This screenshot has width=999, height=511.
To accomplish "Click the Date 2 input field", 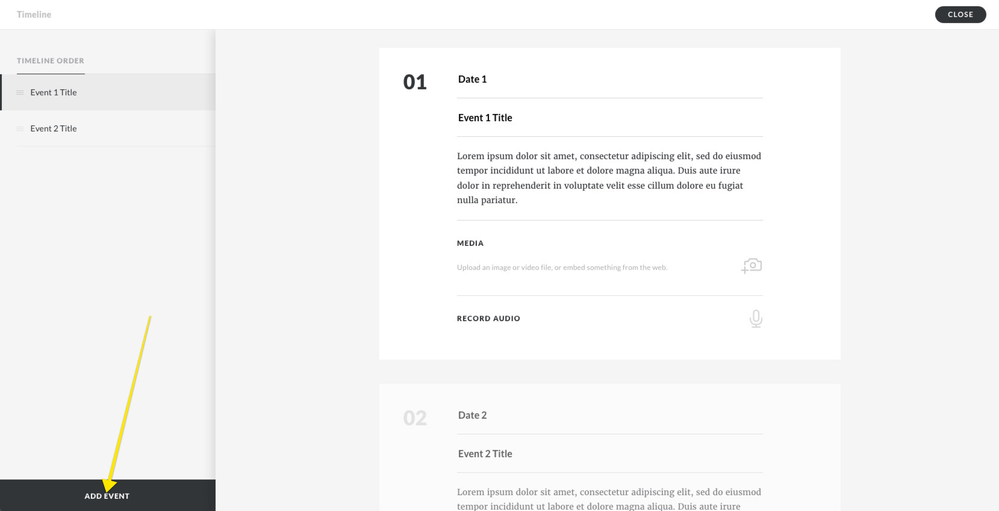I will point(609,415).
